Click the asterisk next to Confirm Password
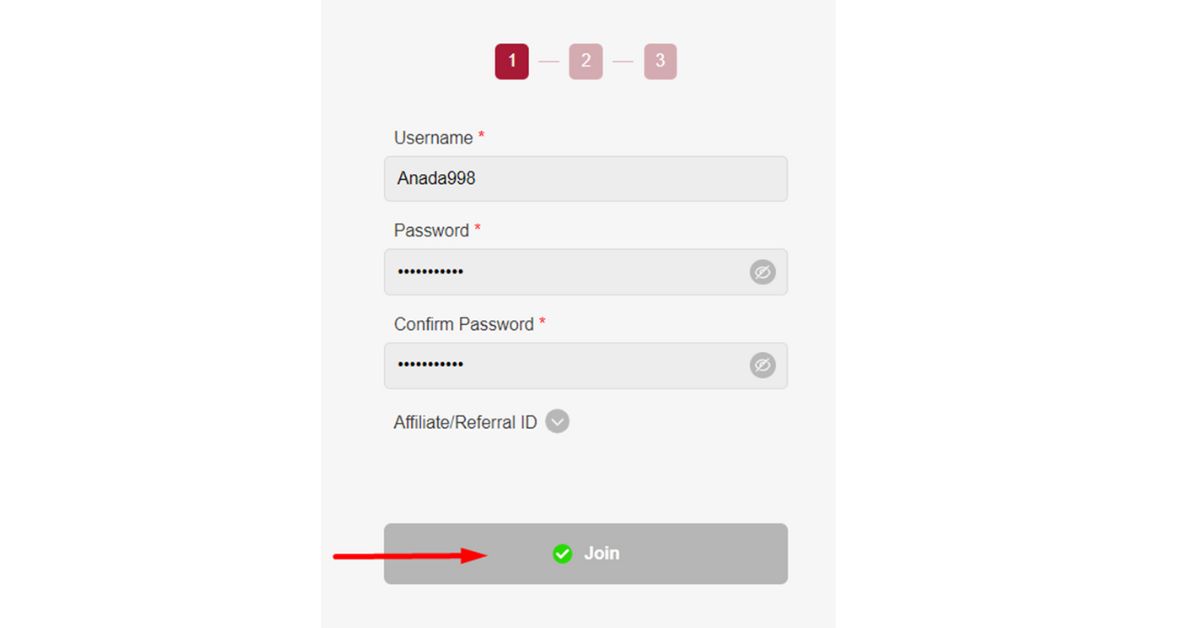 click(542, 322)
